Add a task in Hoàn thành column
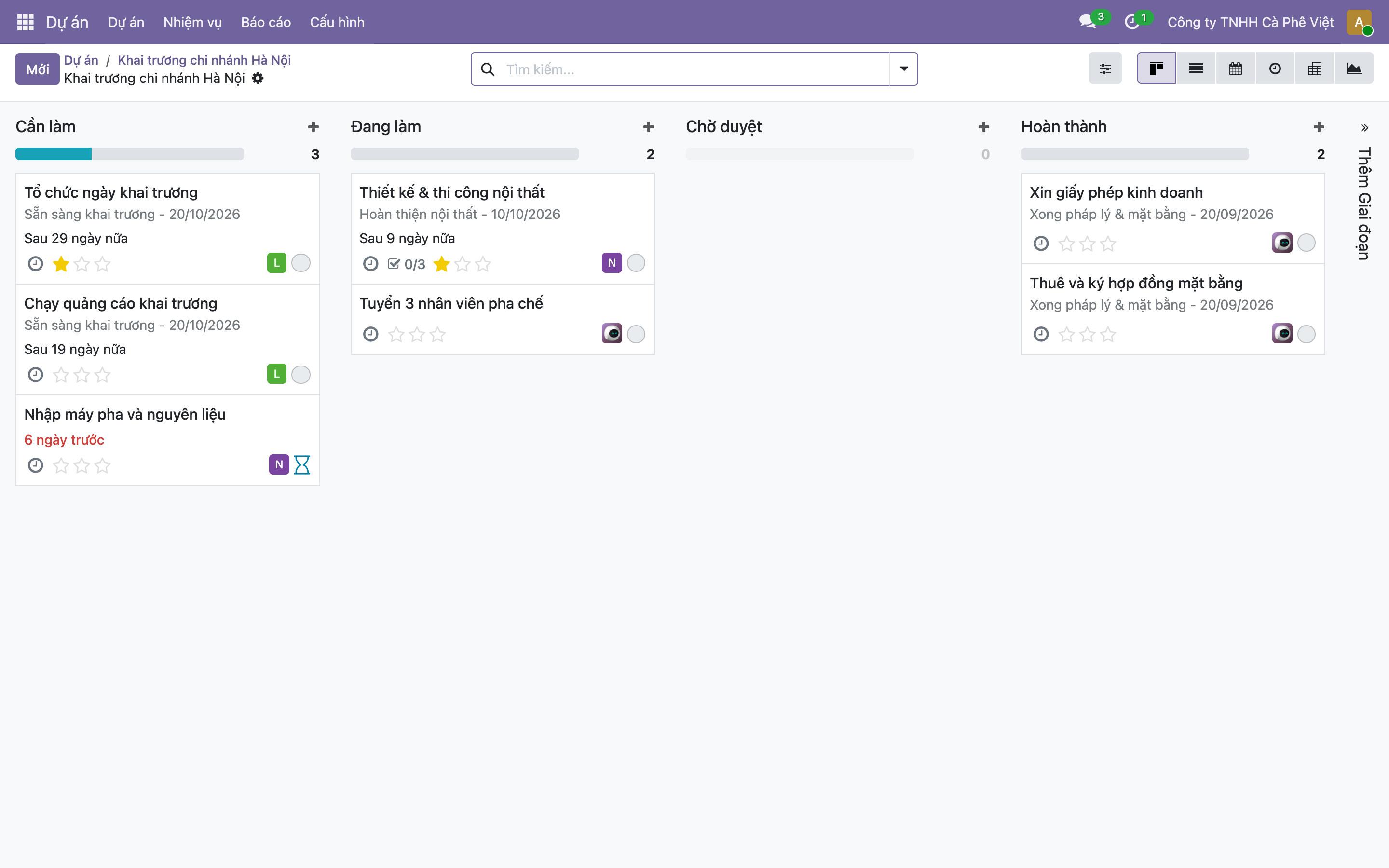The width and height of the screenshot is (1389, 868). 1319,127
